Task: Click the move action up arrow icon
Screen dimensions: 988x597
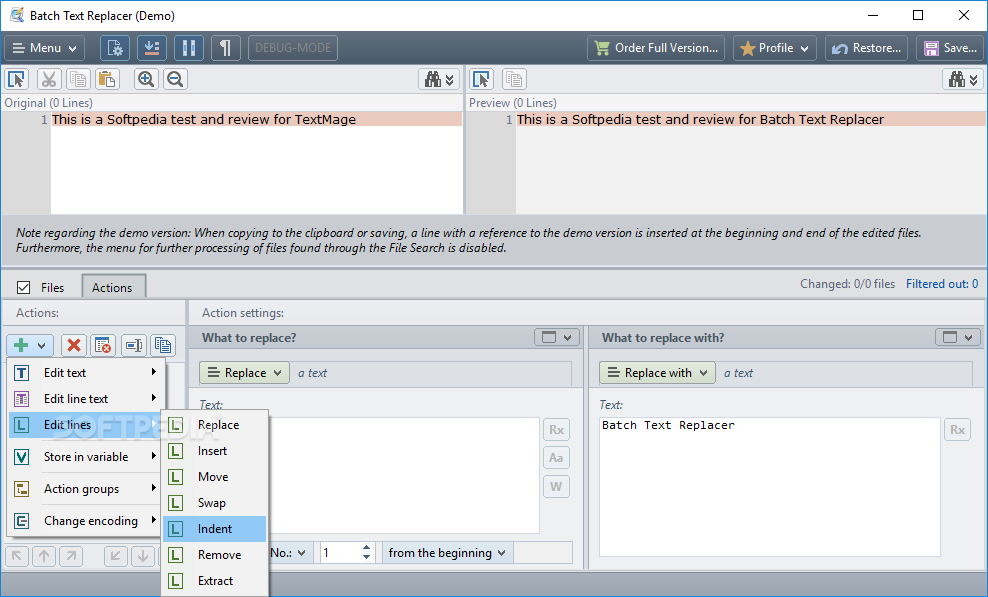Action: pyautogui.click(x=44, y=556)
